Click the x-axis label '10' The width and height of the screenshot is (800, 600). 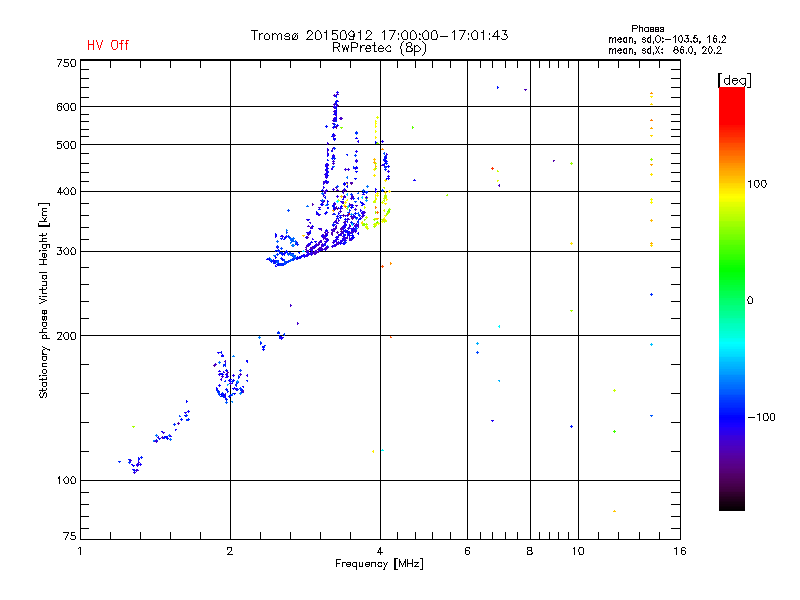[578, 551]
